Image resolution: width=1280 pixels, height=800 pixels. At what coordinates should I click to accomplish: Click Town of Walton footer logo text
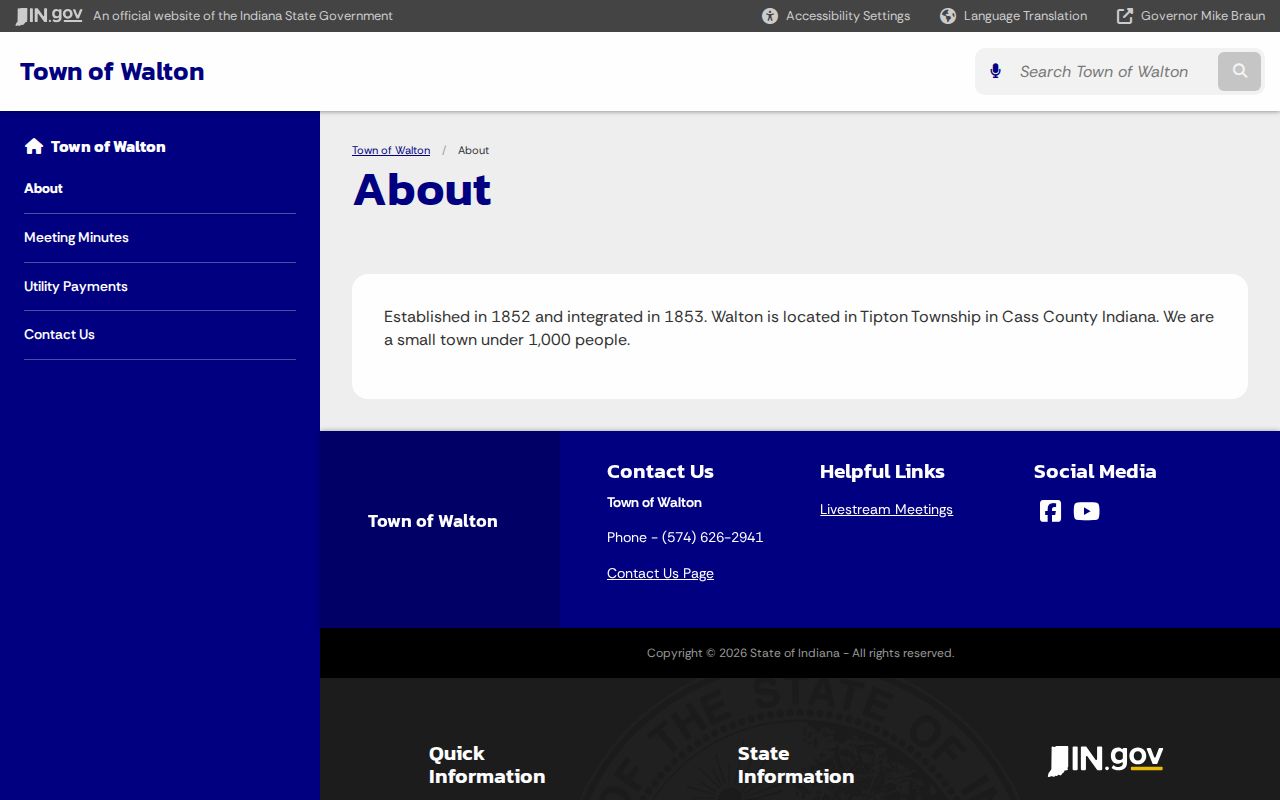click(x=432, y=521)
